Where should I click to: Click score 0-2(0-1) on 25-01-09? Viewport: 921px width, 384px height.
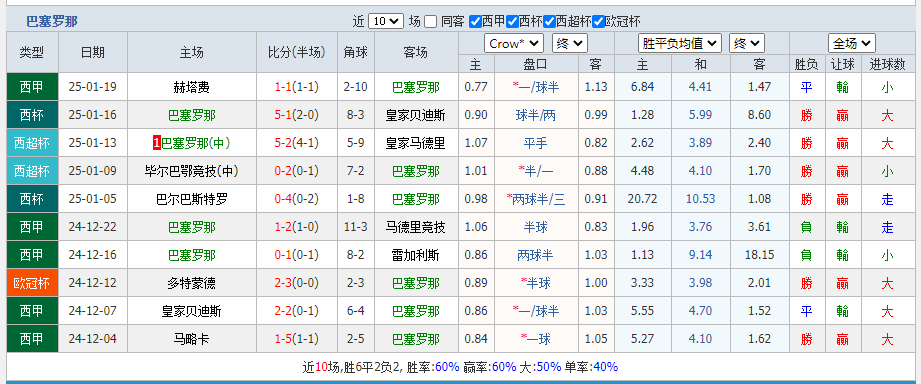click(x=297, y=171)
